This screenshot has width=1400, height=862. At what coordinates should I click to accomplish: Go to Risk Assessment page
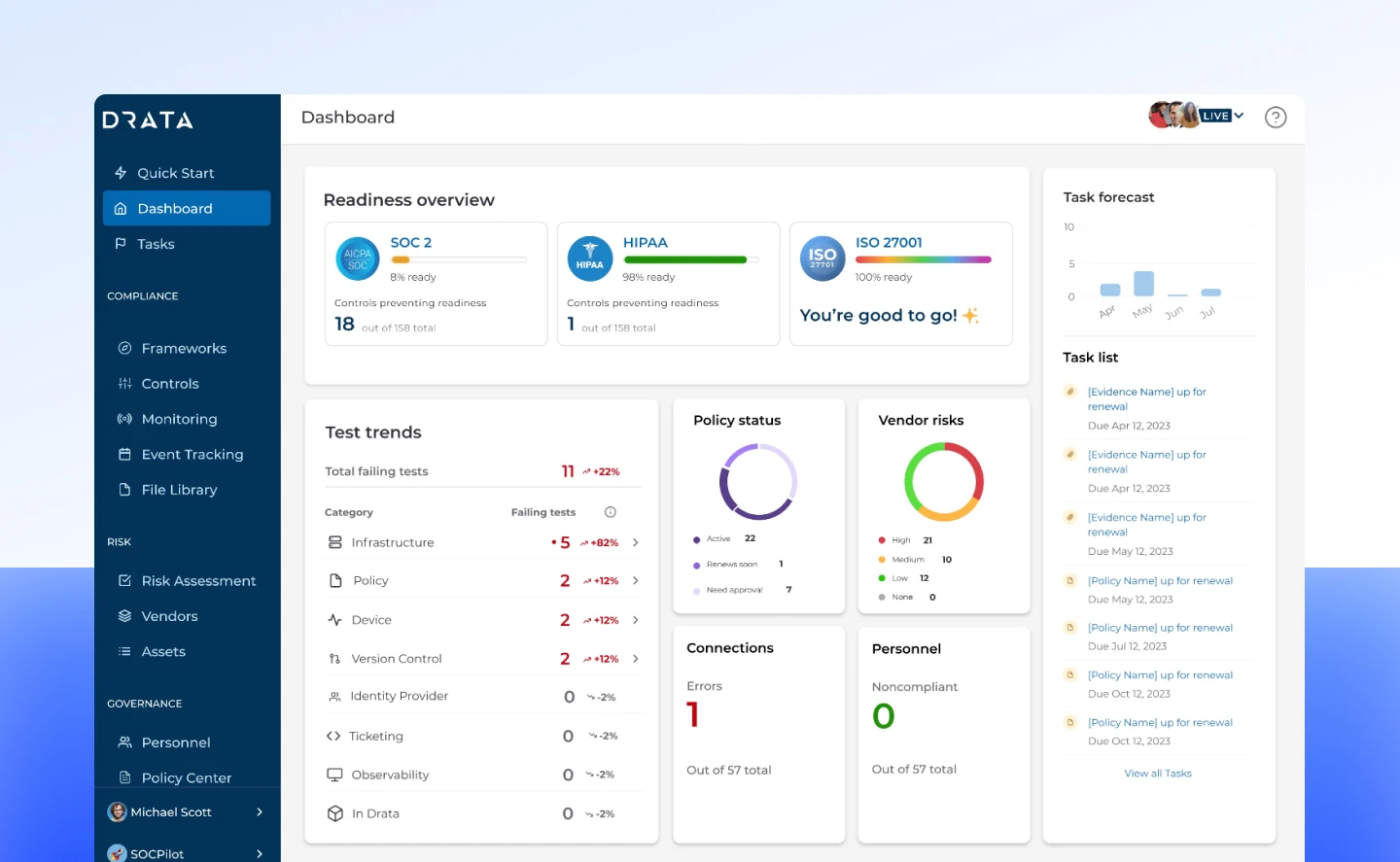coord(198,581)
